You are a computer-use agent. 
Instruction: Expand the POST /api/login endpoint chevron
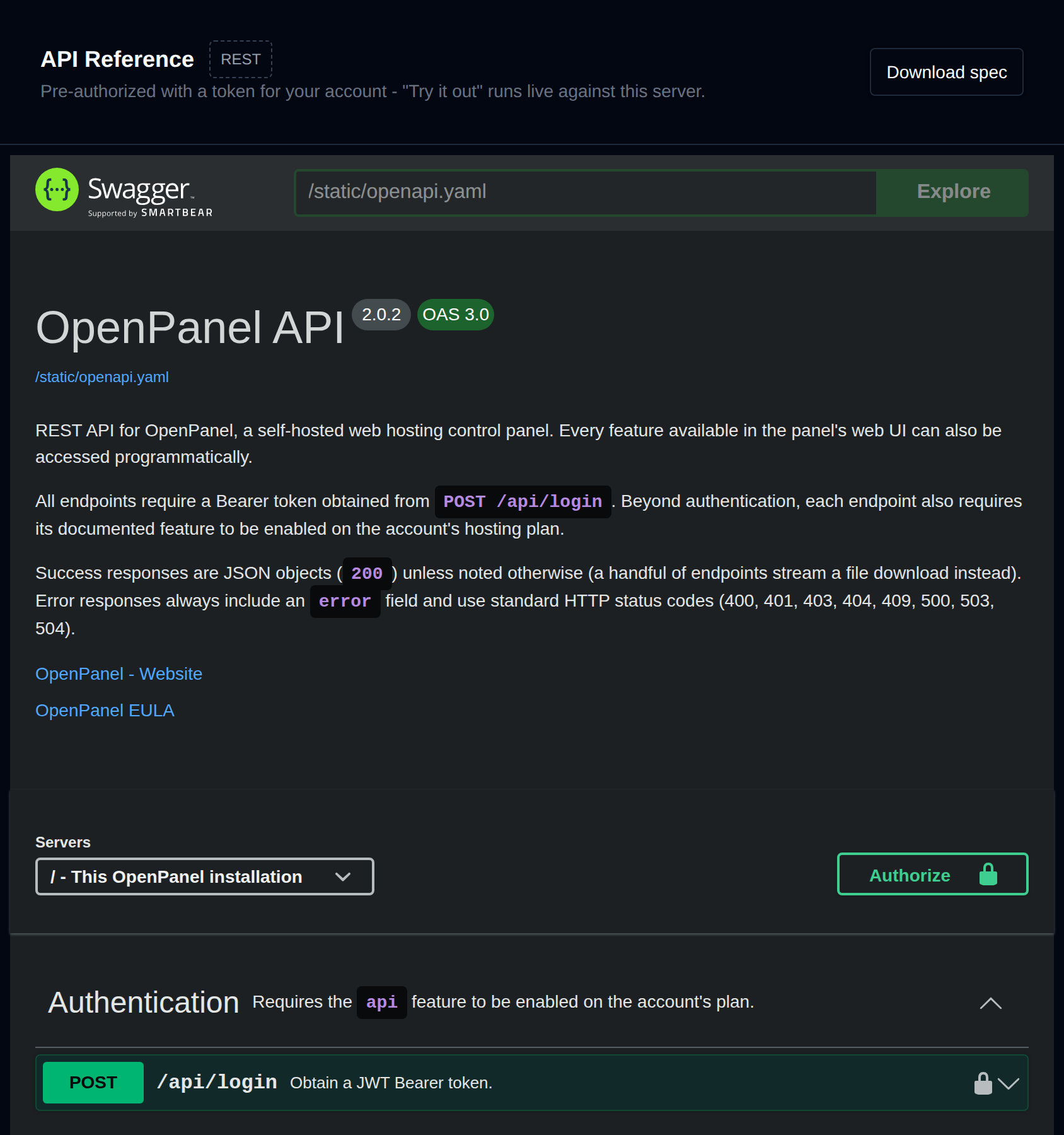1009,1084
